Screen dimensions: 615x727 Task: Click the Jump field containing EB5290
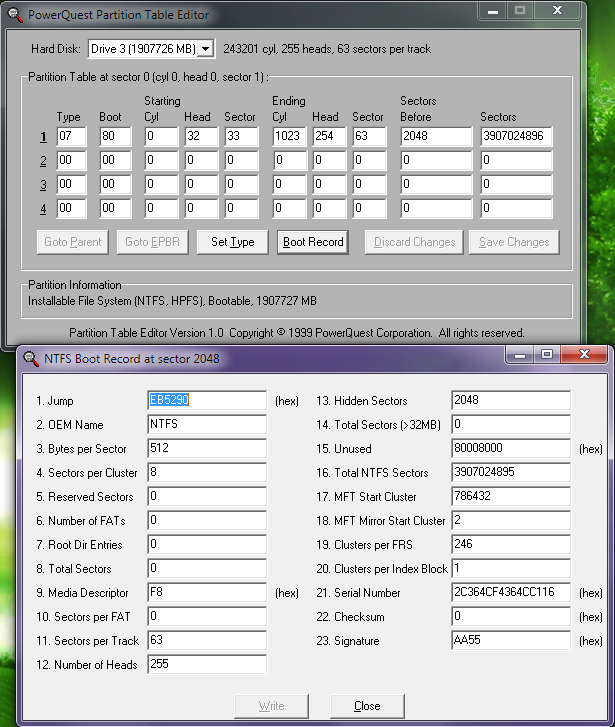(x=207, y=400)
